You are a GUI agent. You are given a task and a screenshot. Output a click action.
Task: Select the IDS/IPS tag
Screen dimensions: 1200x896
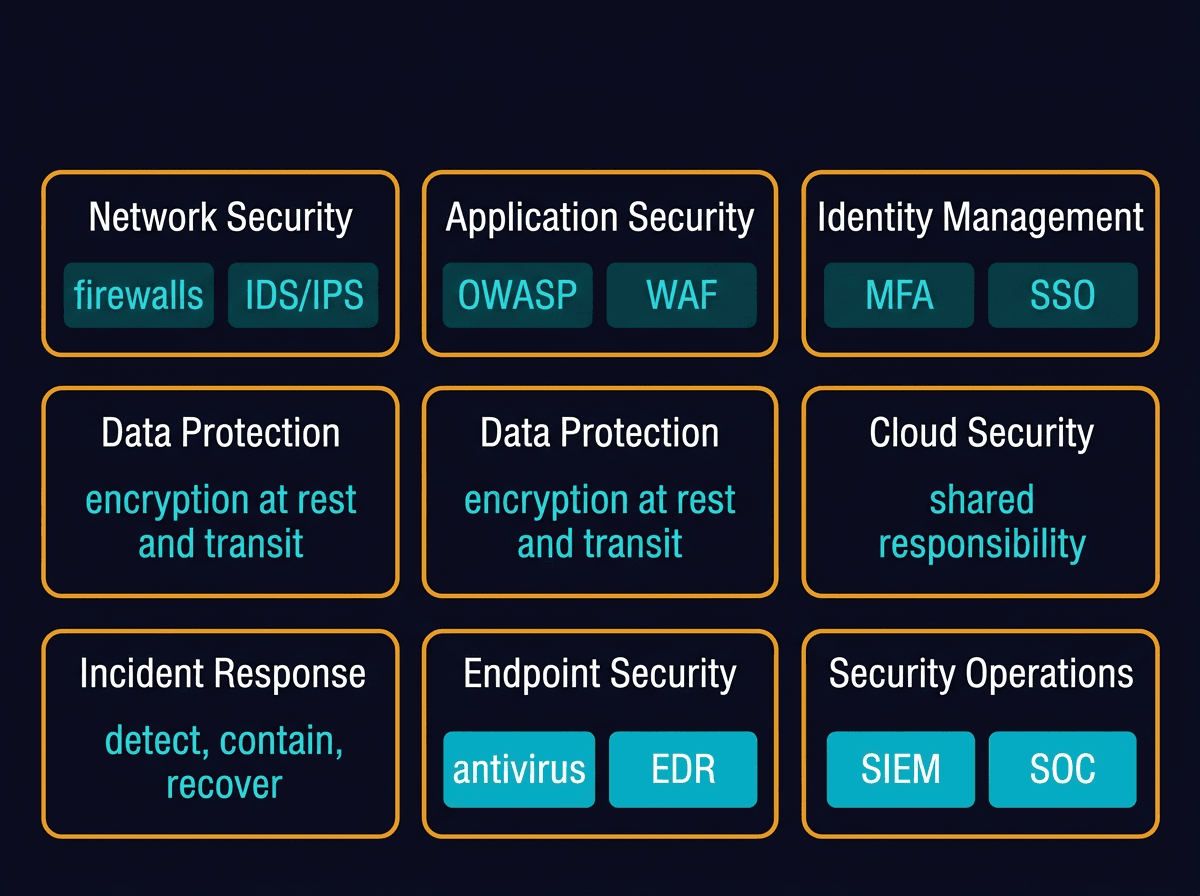[x=304, y=295]
